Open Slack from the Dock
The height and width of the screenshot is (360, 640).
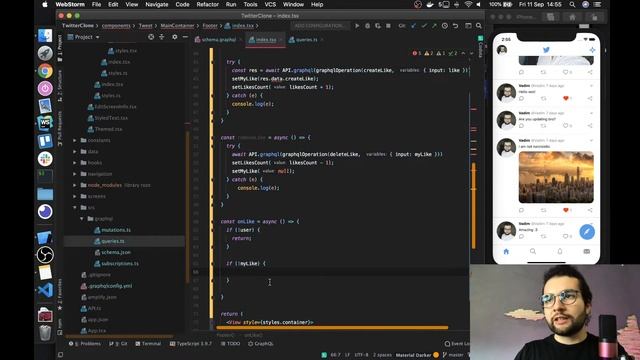click(45, 159)
